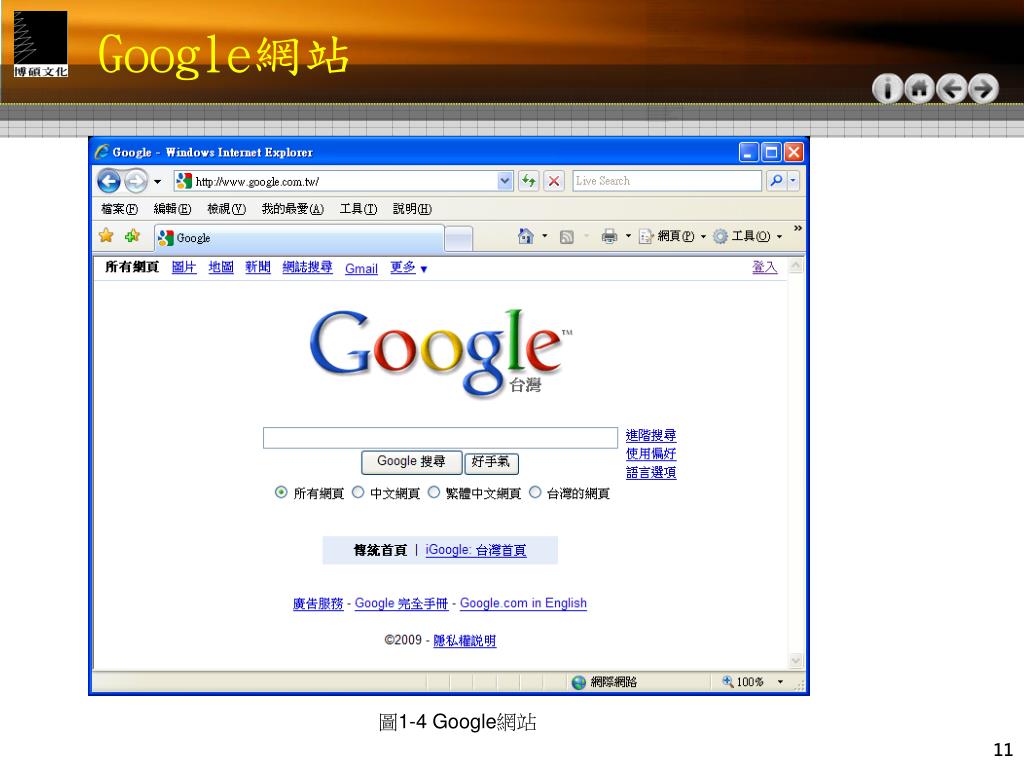Select the 中文網頁 radio button

pos(358,492)
